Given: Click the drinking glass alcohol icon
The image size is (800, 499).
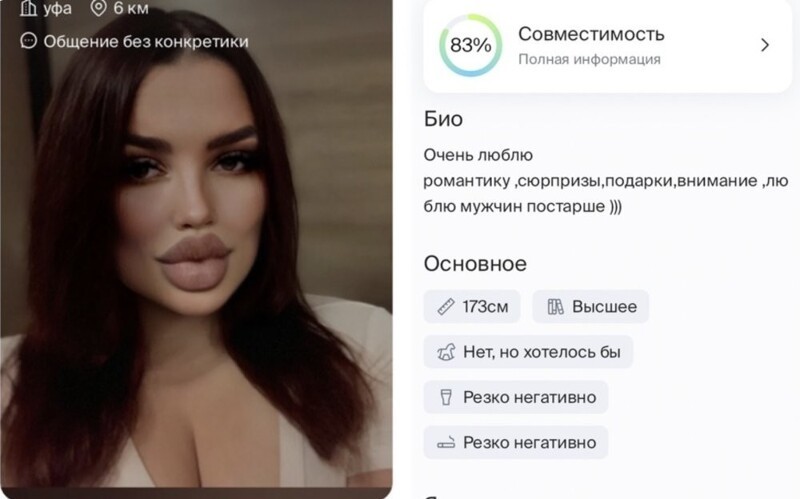Looking at the screenshot, I should coord(446,397).
